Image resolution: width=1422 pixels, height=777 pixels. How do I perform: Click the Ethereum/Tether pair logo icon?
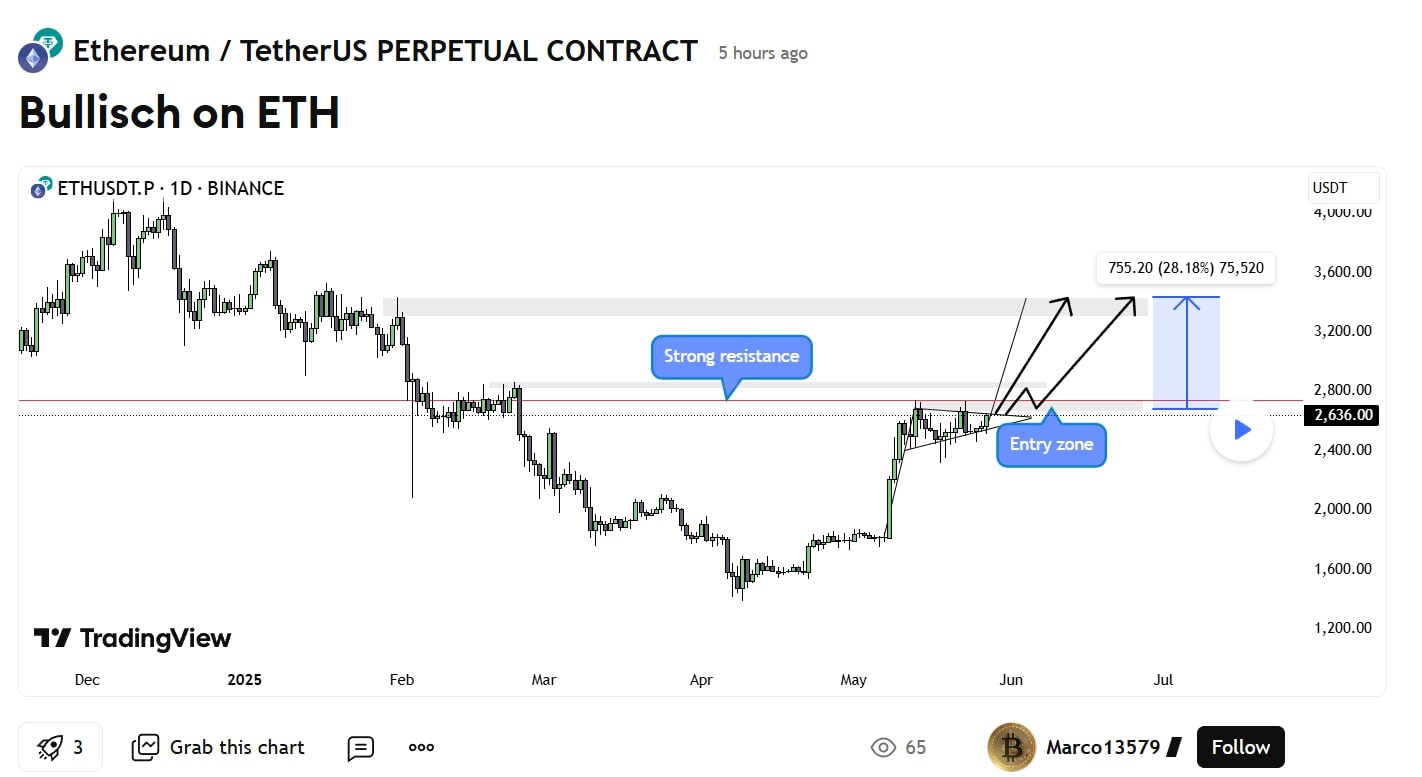pos(40,50)
